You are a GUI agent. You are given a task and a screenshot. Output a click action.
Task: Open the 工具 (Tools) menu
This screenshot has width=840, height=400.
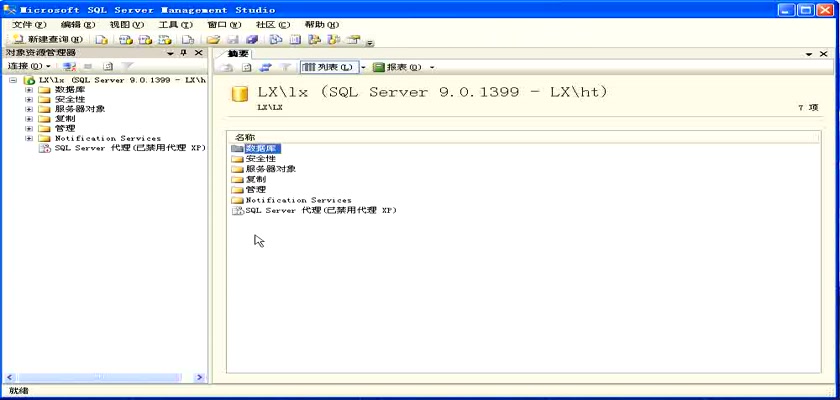pos(176,25)
